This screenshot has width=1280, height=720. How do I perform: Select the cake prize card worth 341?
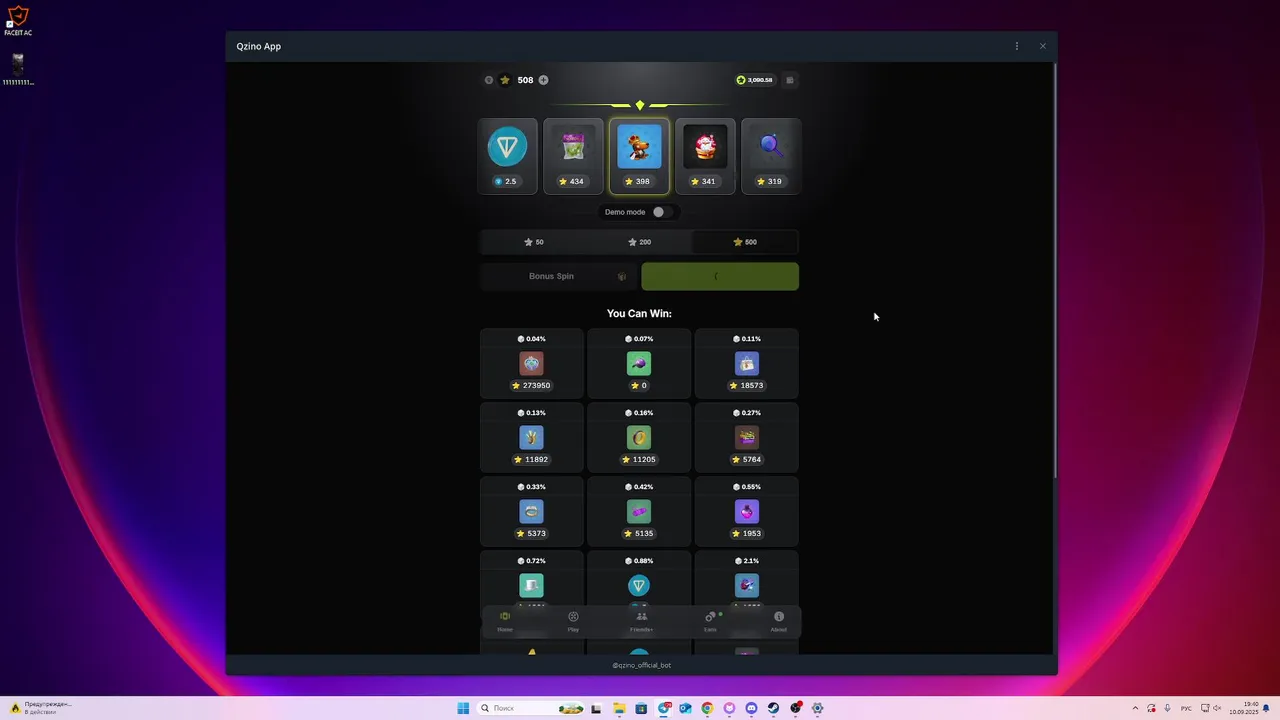pos(705,156)
